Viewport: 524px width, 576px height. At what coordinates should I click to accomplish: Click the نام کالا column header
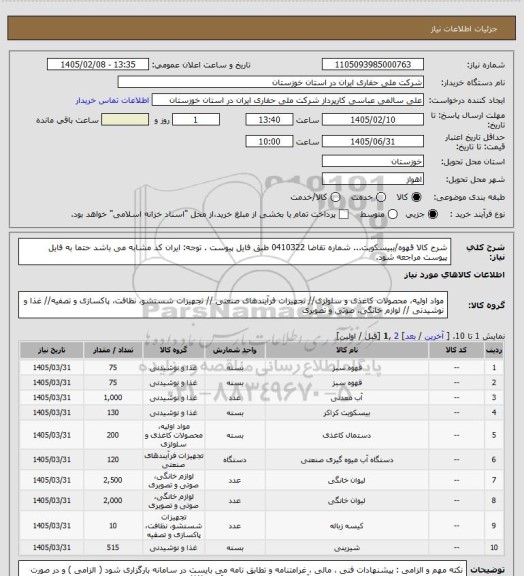pos(347,350)
